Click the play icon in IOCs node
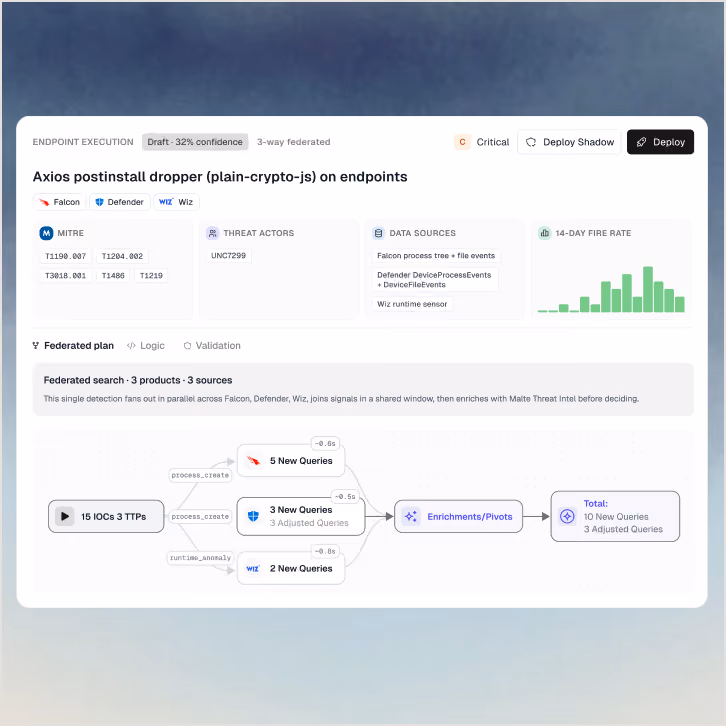Image resolution: width=726 pixels, height=726 pixels. 65,516
